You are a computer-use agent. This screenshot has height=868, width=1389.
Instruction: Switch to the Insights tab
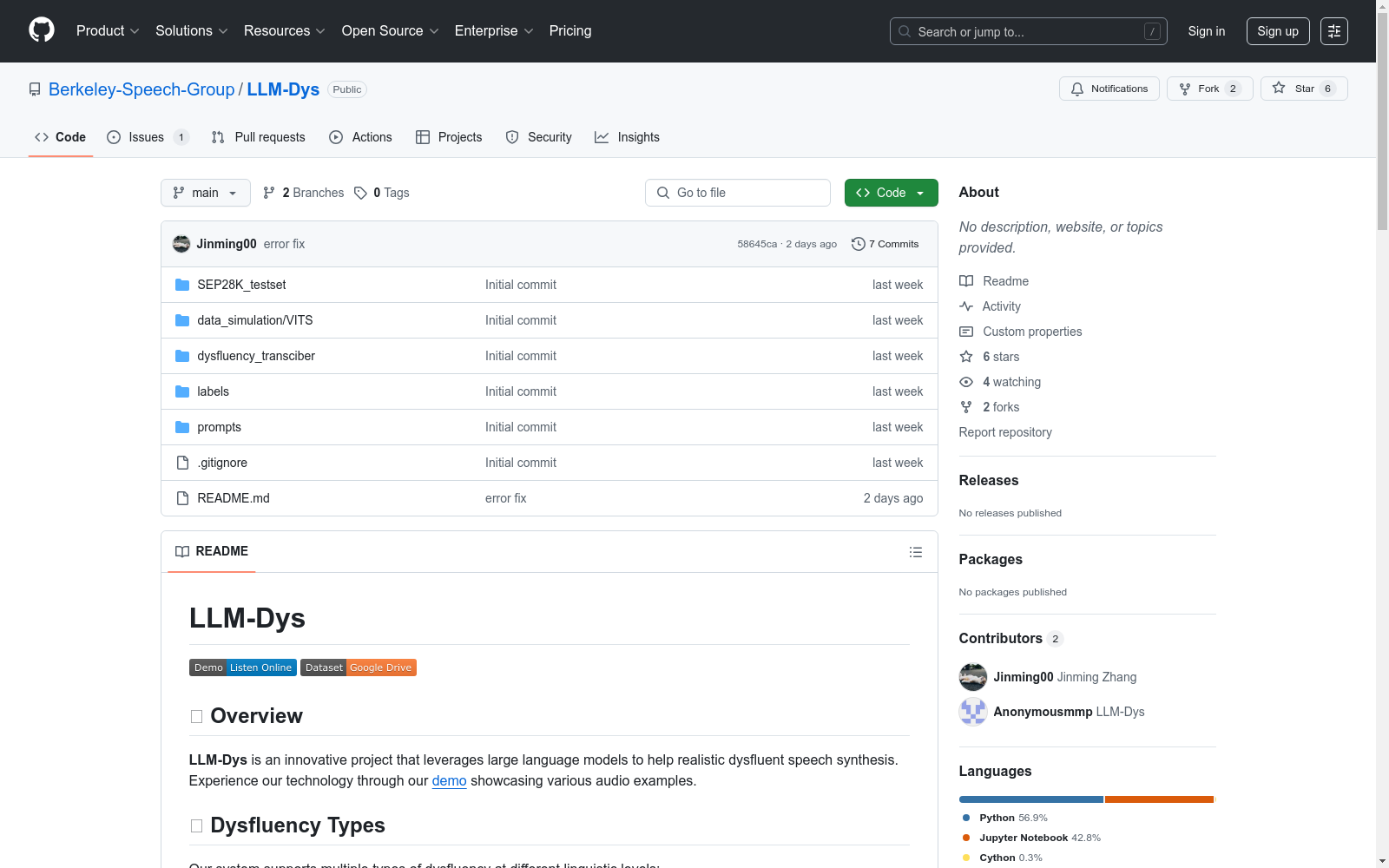[x=627, y=137]
